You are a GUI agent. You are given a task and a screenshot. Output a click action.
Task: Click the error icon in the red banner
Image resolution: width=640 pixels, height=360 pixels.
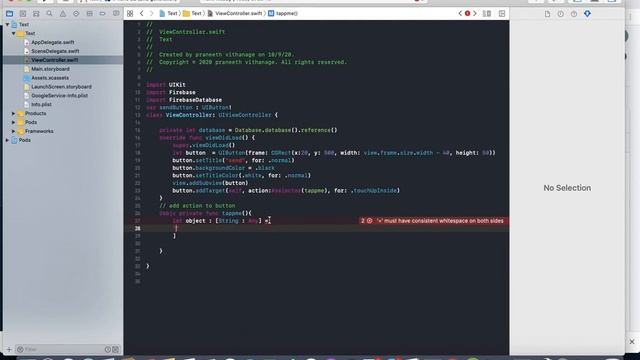[x=369, y=221]
